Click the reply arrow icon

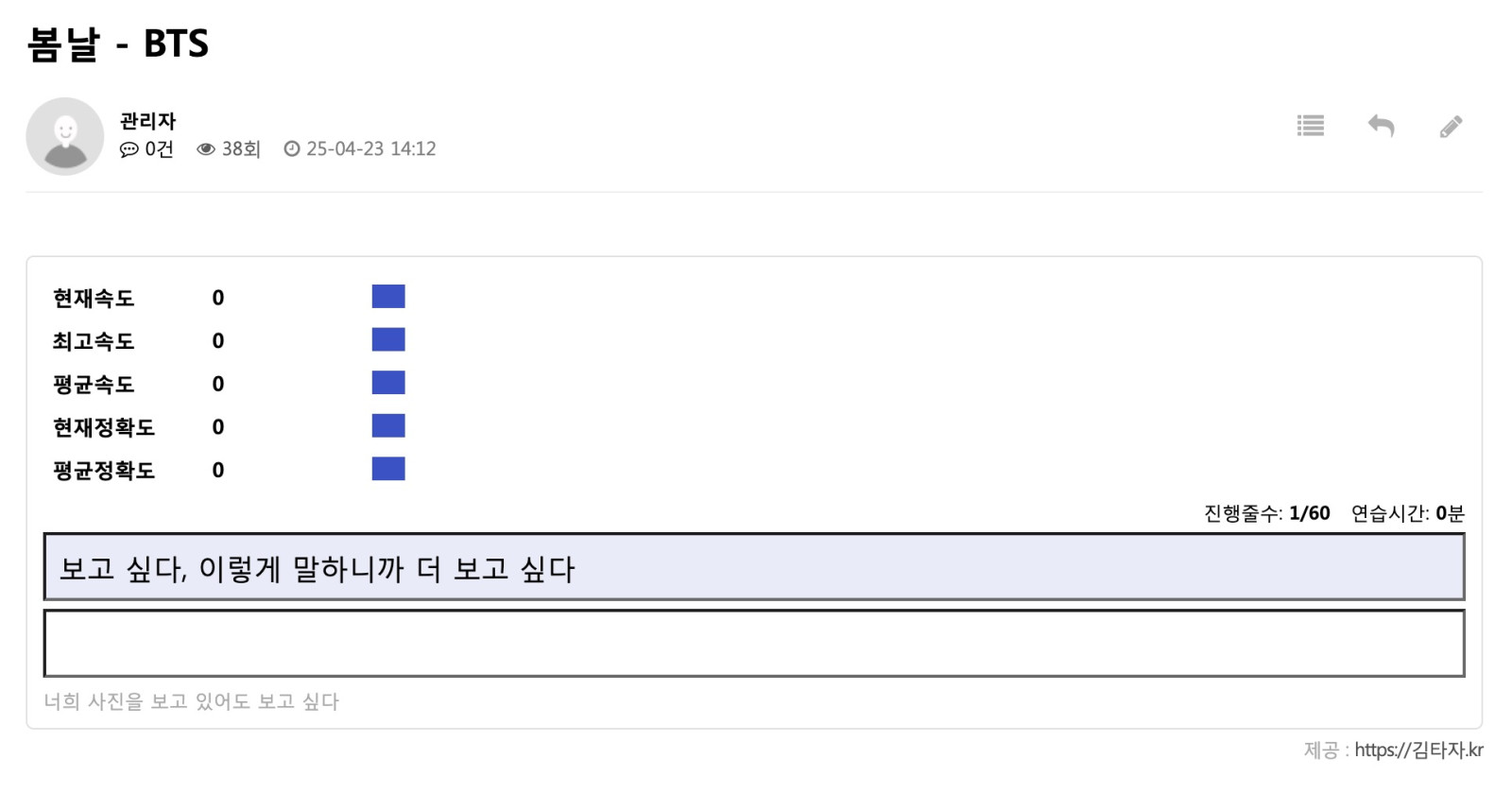pyautogui.click(x=1381, y=126)
